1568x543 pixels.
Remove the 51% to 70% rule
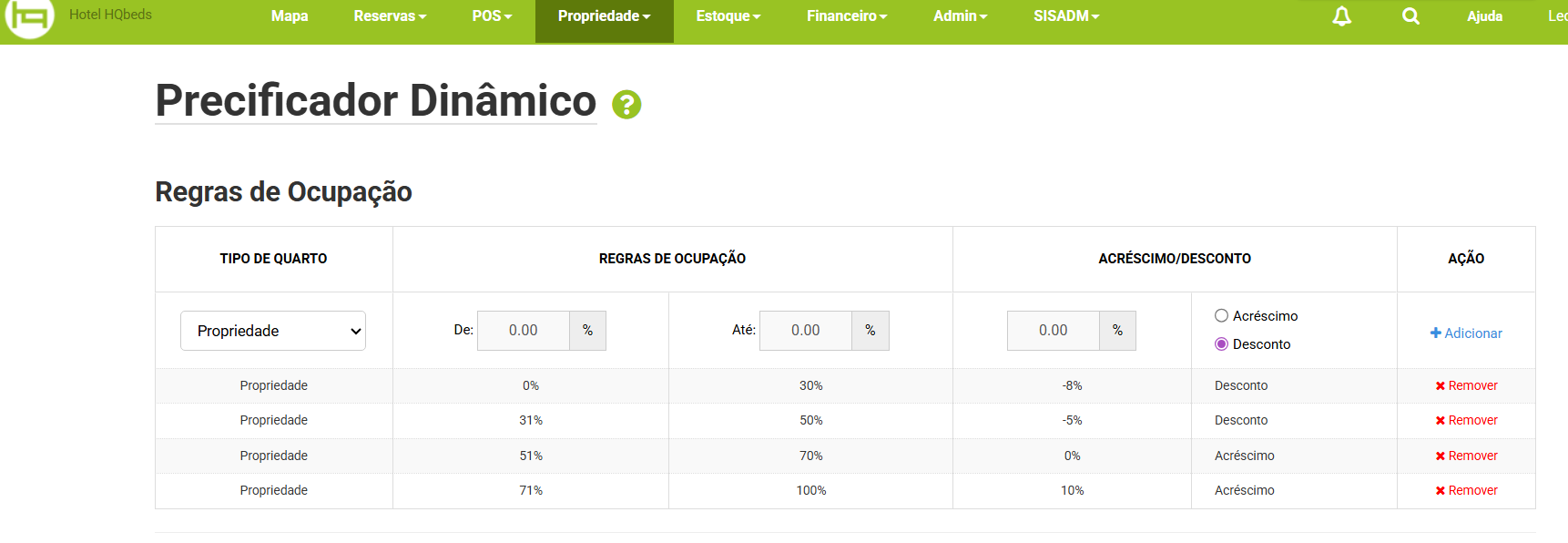[x=1466, y=456]
